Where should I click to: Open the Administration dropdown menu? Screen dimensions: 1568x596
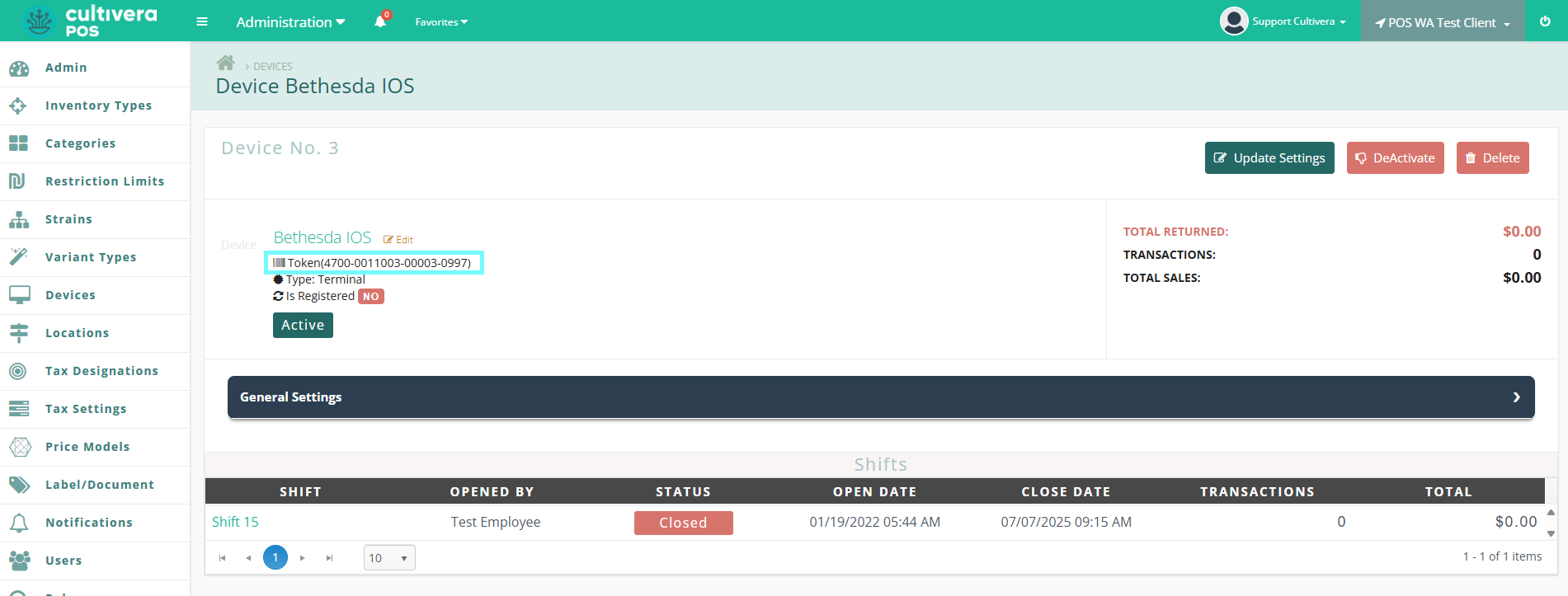tap(290, 22)
